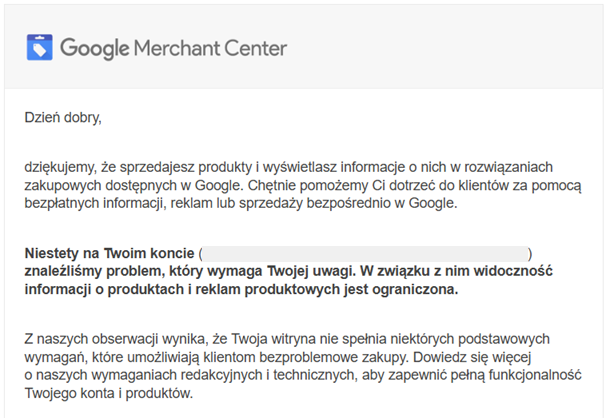Screen dimensions: 609x418
Task: Click the empty gray header area right of logo
Action: (x=450, y=47)
